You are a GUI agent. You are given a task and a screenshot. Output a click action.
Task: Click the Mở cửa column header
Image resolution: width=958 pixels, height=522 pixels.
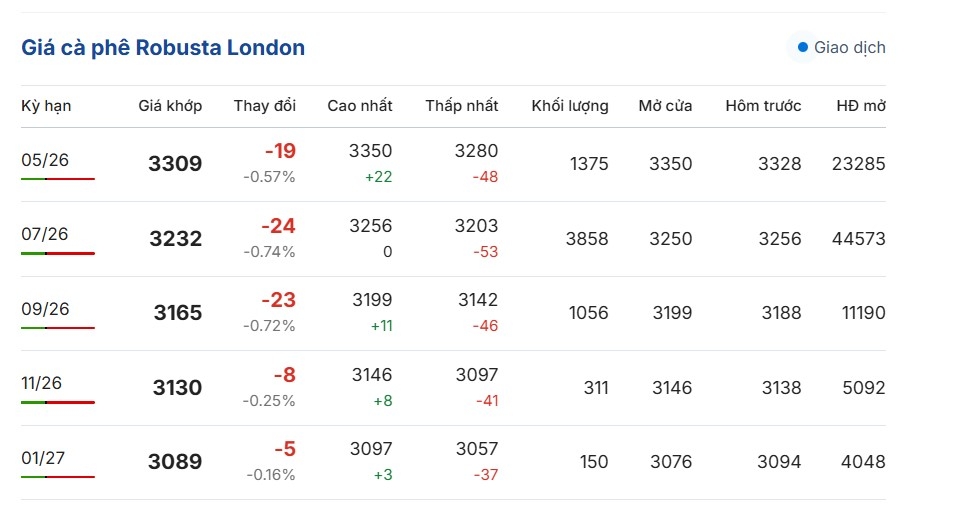pyautogui.click(x=665, y=106)
